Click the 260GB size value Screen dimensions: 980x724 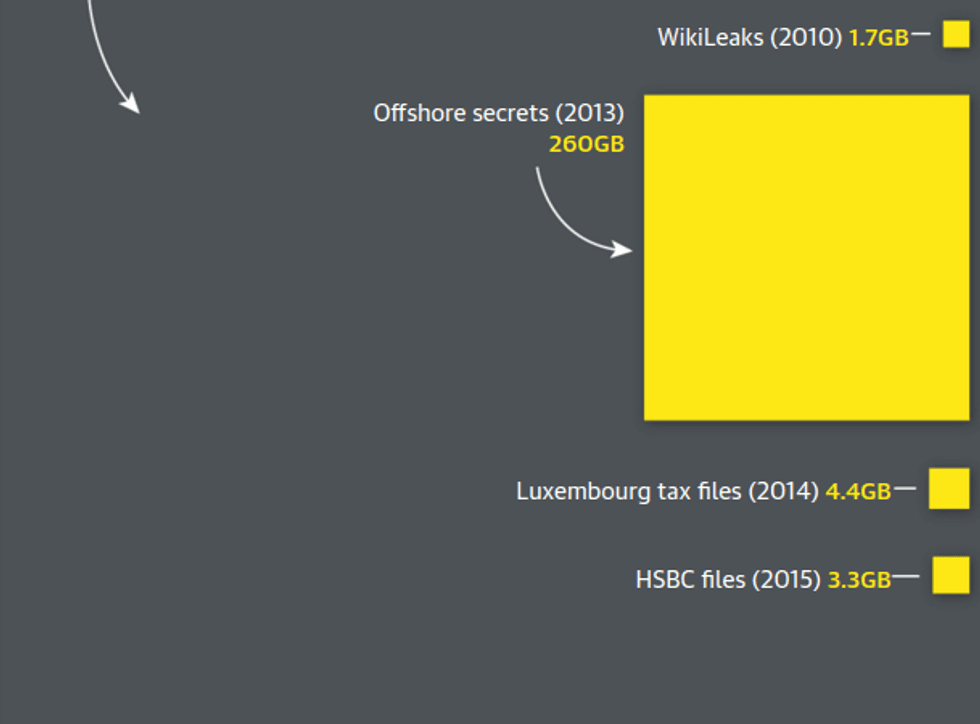(x=586, y=145)
